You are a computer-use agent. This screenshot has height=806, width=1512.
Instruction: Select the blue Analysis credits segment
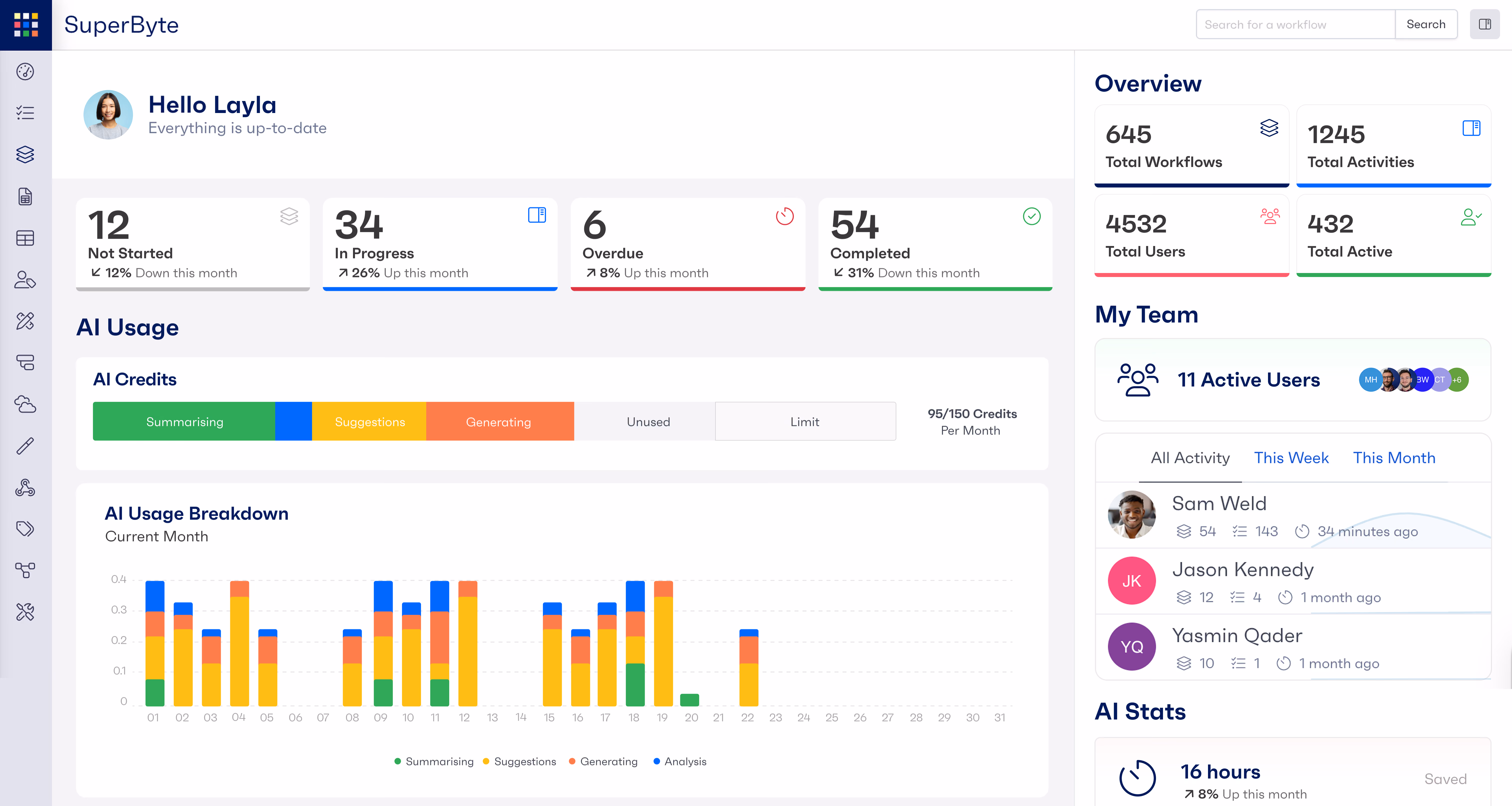coord(293,421)
